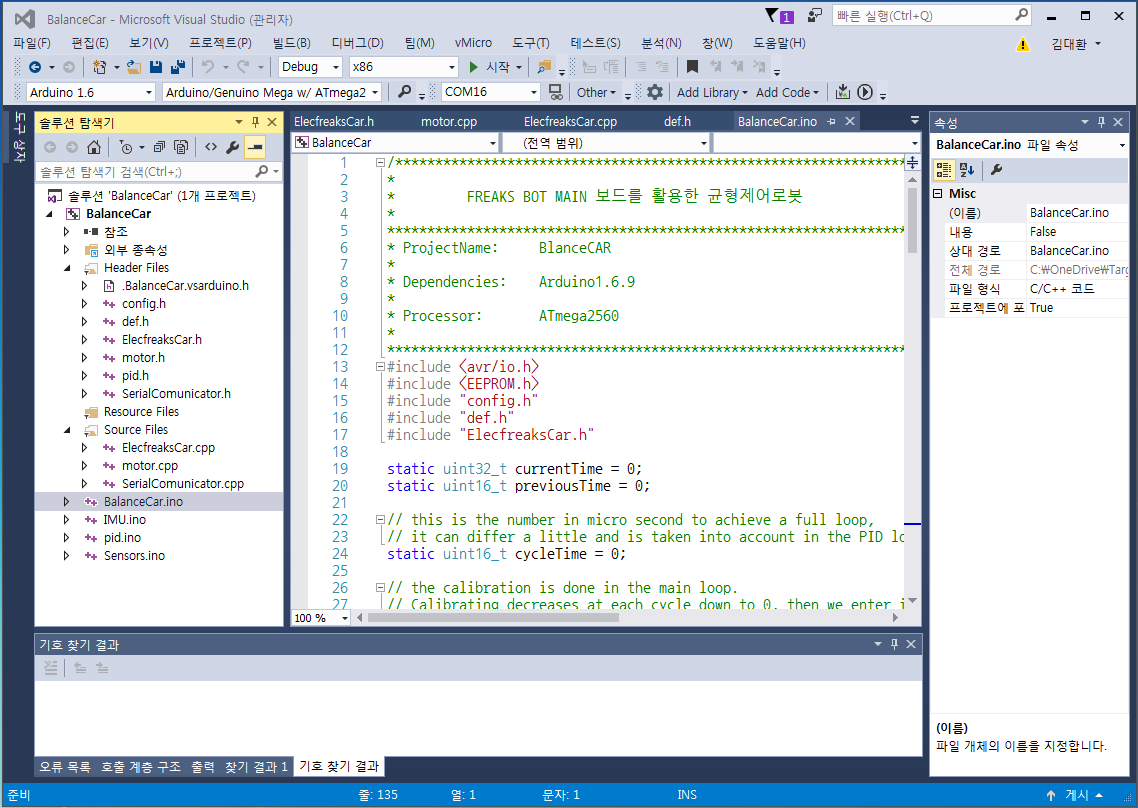Click the 도구 상자 vertical side tab

pos(20,136)
